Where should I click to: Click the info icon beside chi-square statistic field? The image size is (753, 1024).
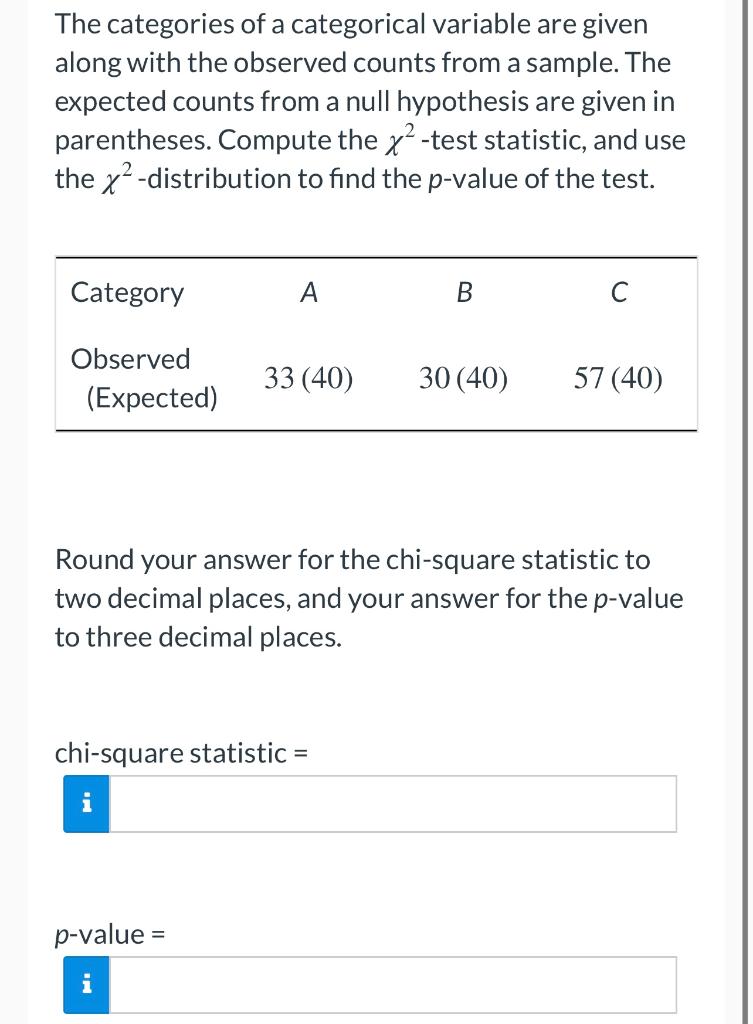(x=86, y=803)
